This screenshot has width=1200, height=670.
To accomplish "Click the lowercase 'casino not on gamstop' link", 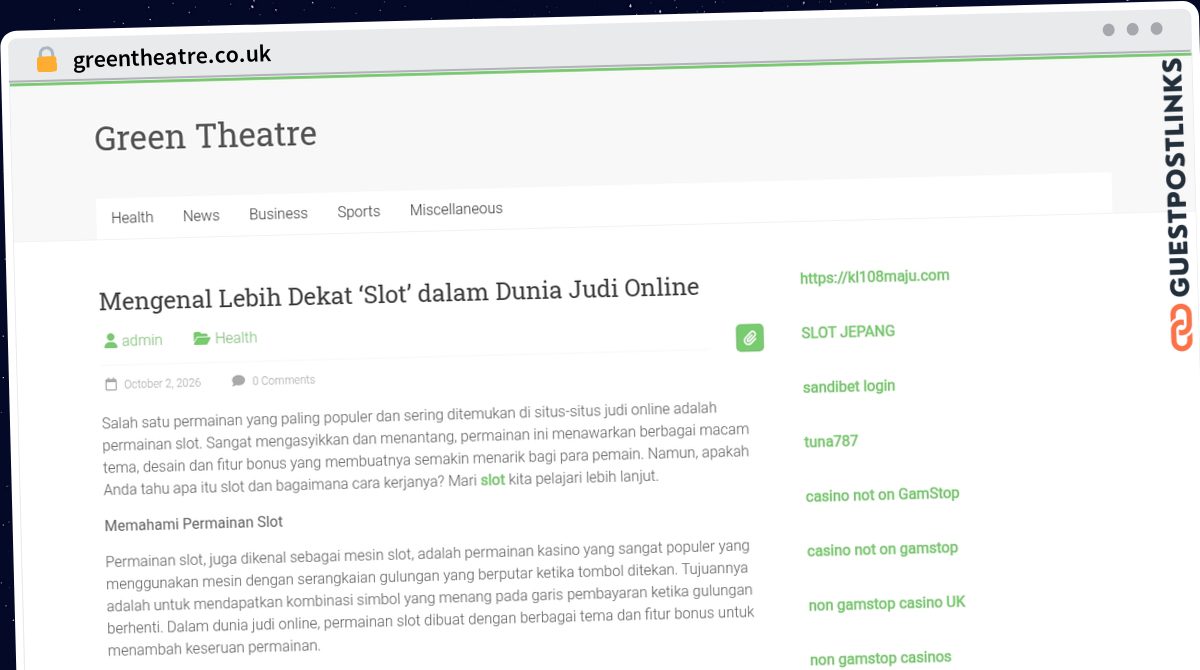I will (x=883, y=549).
